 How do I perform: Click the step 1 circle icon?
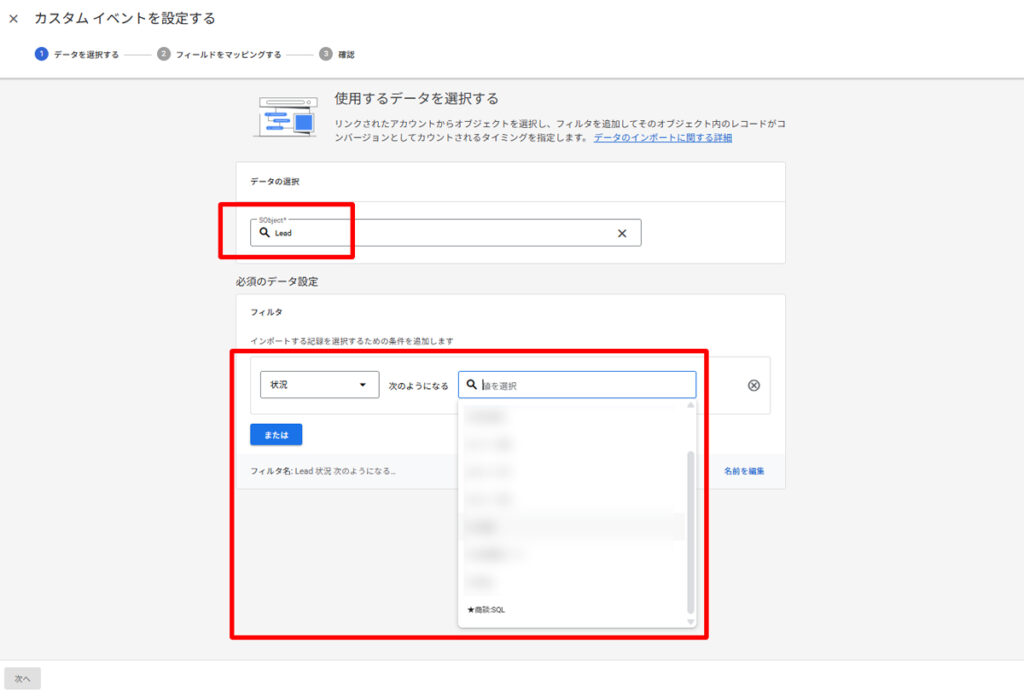(x=41, y=54)
